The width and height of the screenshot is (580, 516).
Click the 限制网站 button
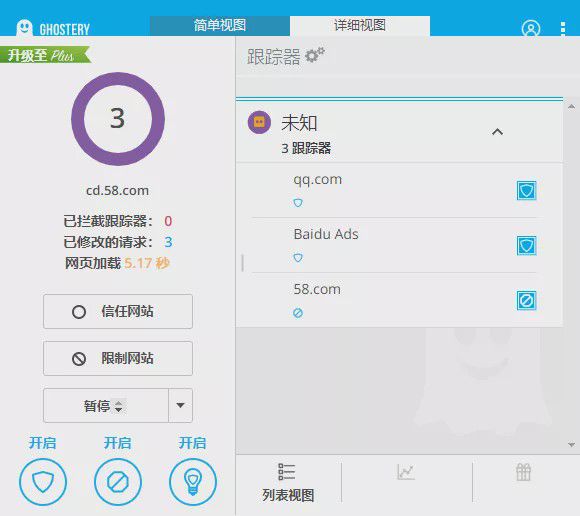pyautogui.click(x=118, y=358)
